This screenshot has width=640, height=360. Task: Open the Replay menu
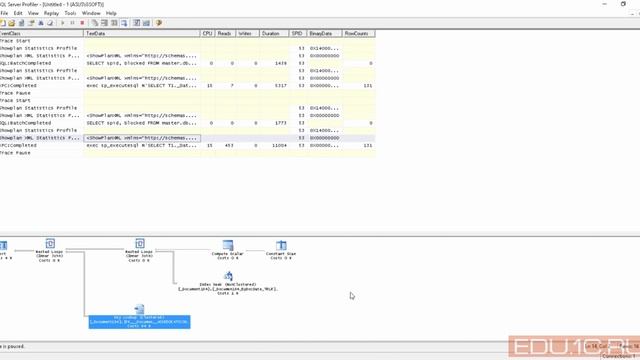click(51, 13)
